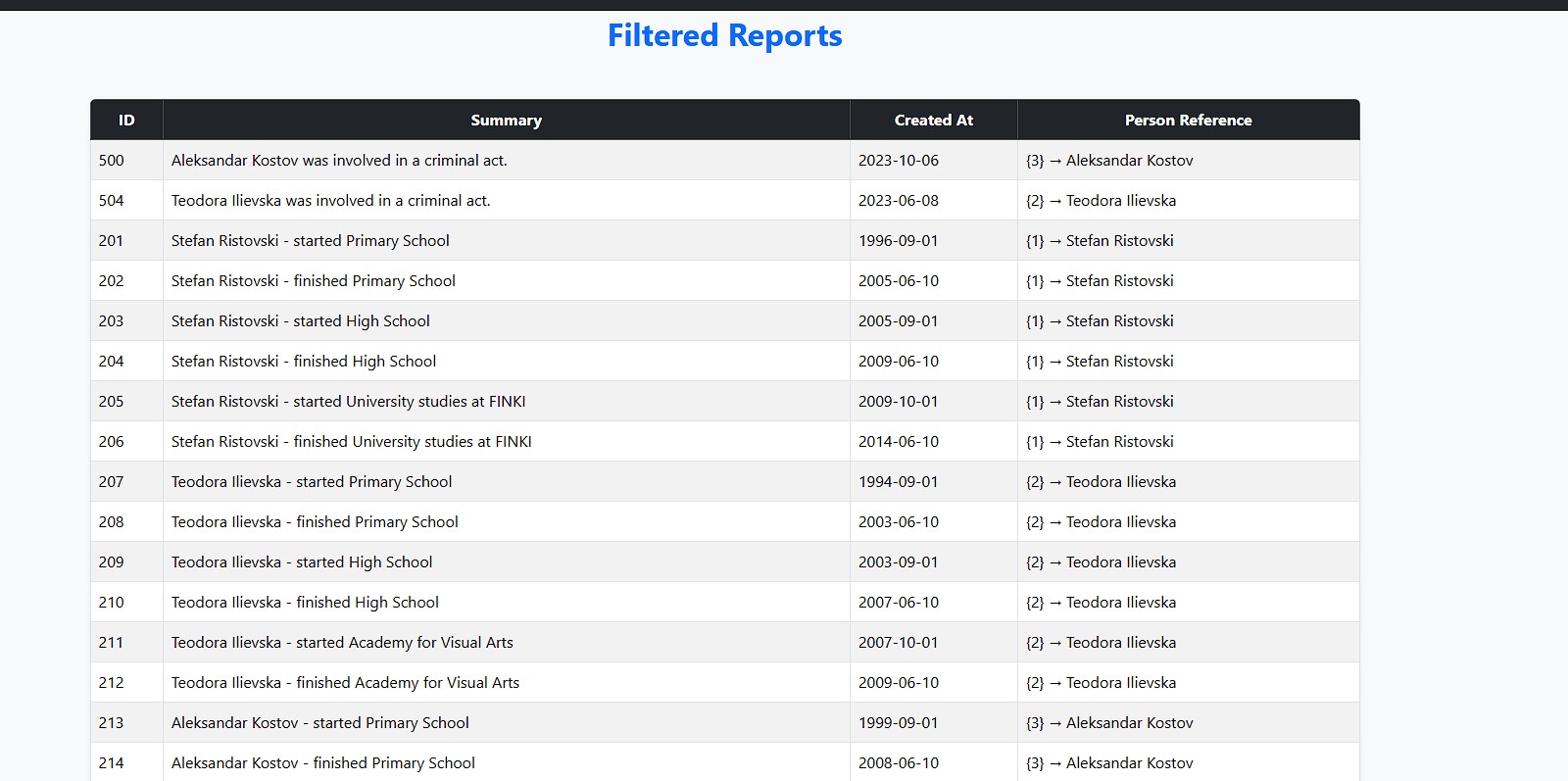
Task: Click report ID 203 cell
Action: 112,321
